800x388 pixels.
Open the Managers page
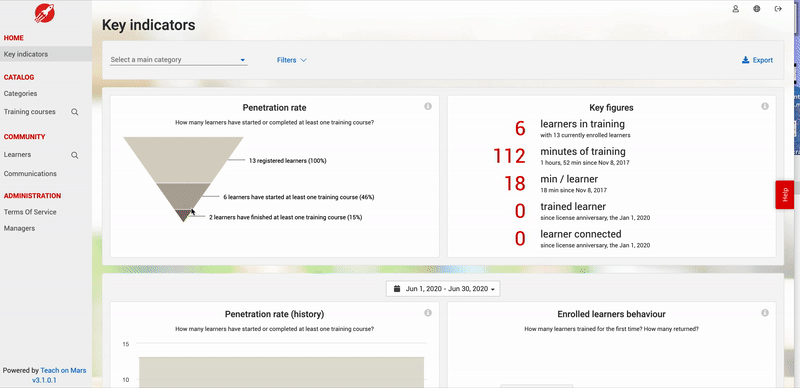pos(19,228)
